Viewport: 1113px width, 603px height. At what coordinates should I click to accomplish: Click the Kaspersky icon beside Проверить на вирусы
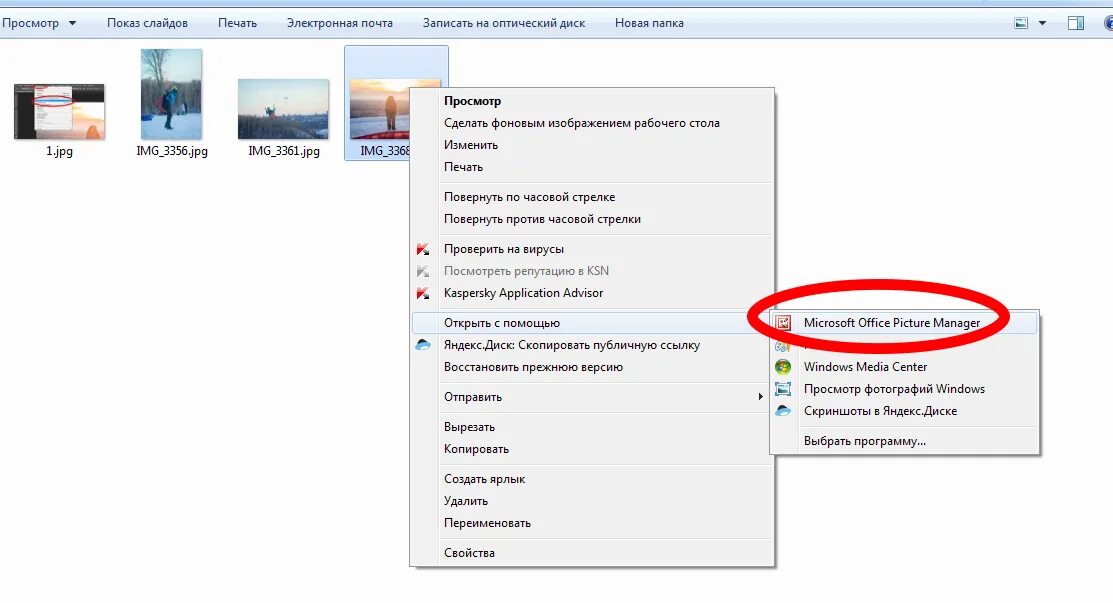[423, 249]
